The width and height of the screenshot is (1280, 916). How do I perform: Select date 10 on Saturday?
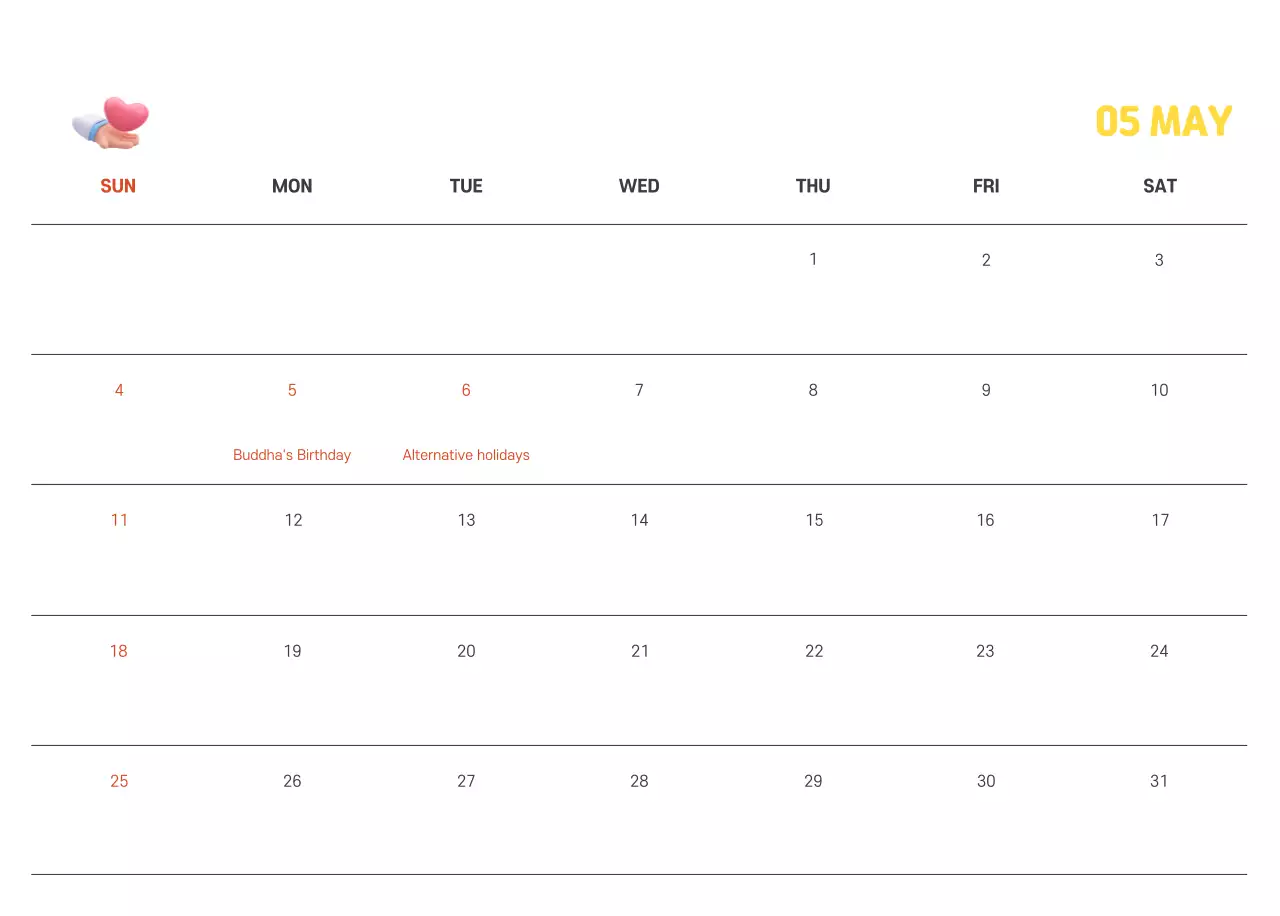pyautogui.click(x=1159, y=390)
